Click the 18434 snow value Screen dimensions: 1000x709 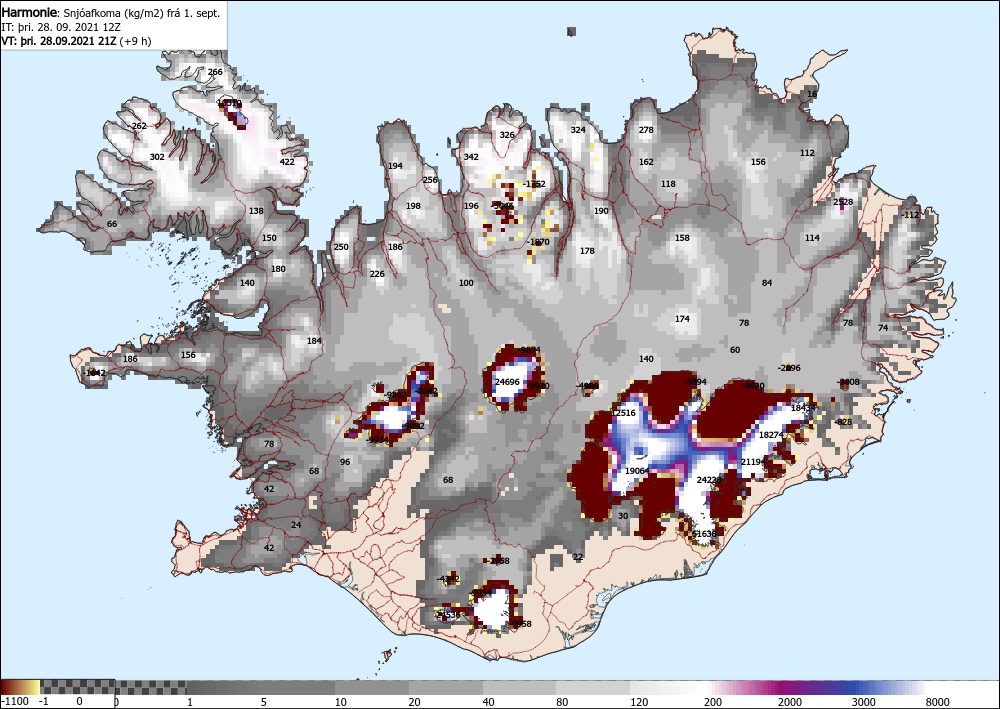point(804,408)
